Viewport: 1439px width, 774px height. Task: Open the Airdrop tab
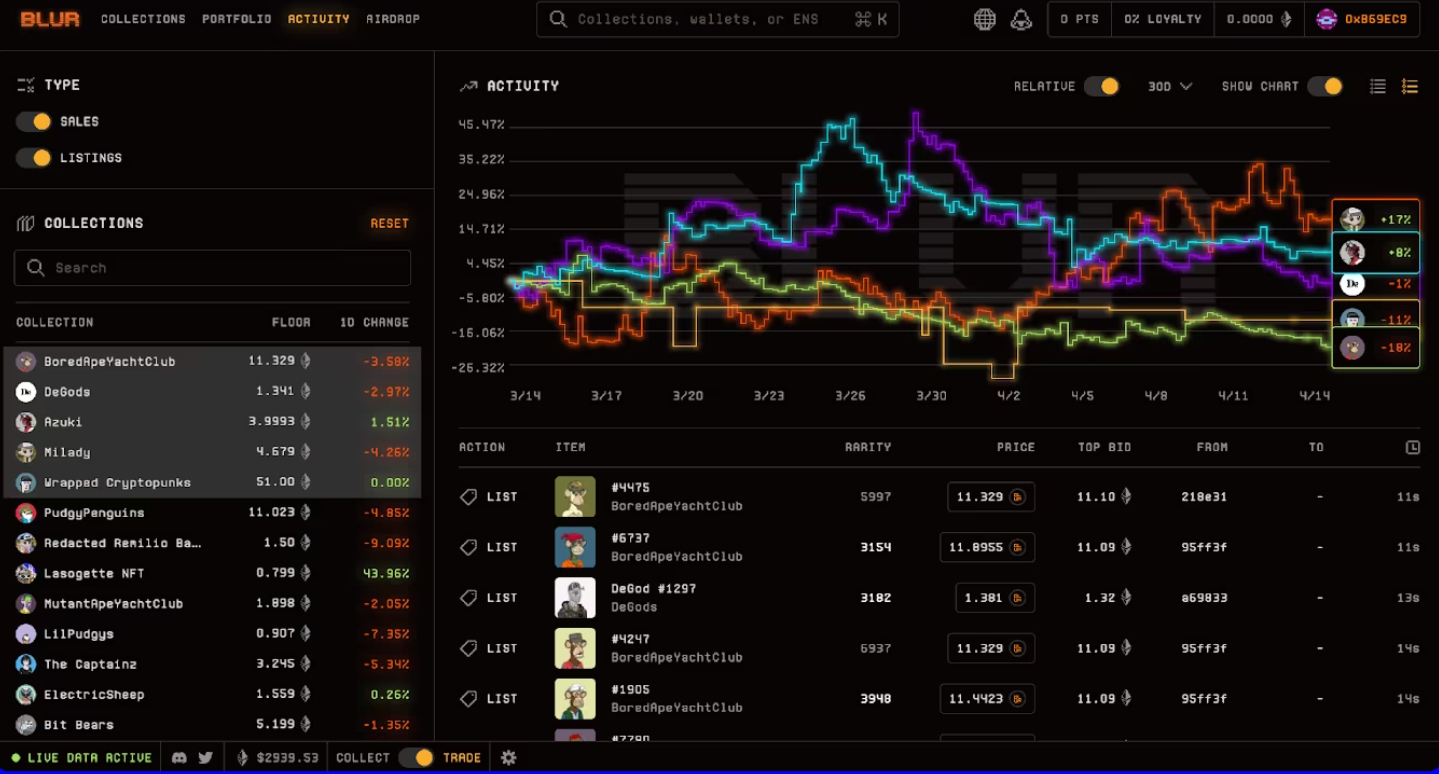pyautogui.click(x=392, y=19)
